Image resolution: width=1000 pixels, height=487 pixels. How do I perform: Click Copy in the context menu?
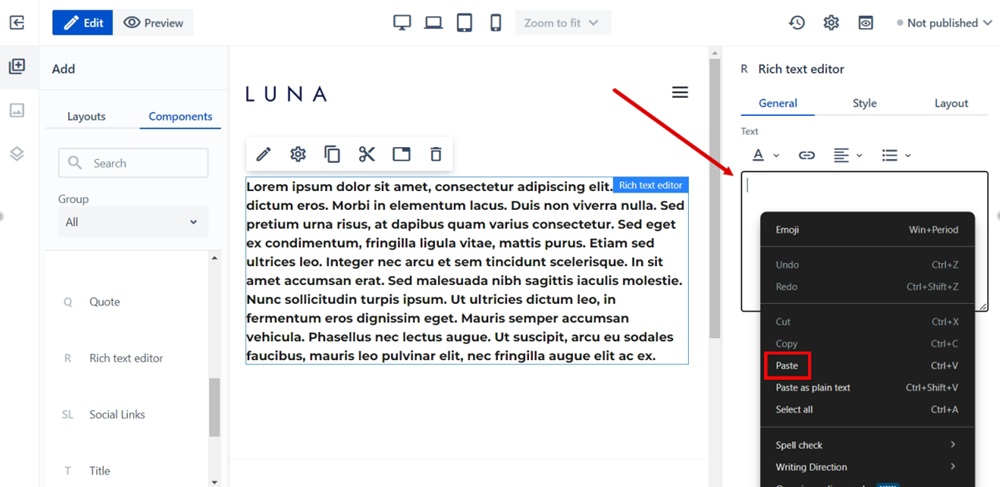coord(867,344)
